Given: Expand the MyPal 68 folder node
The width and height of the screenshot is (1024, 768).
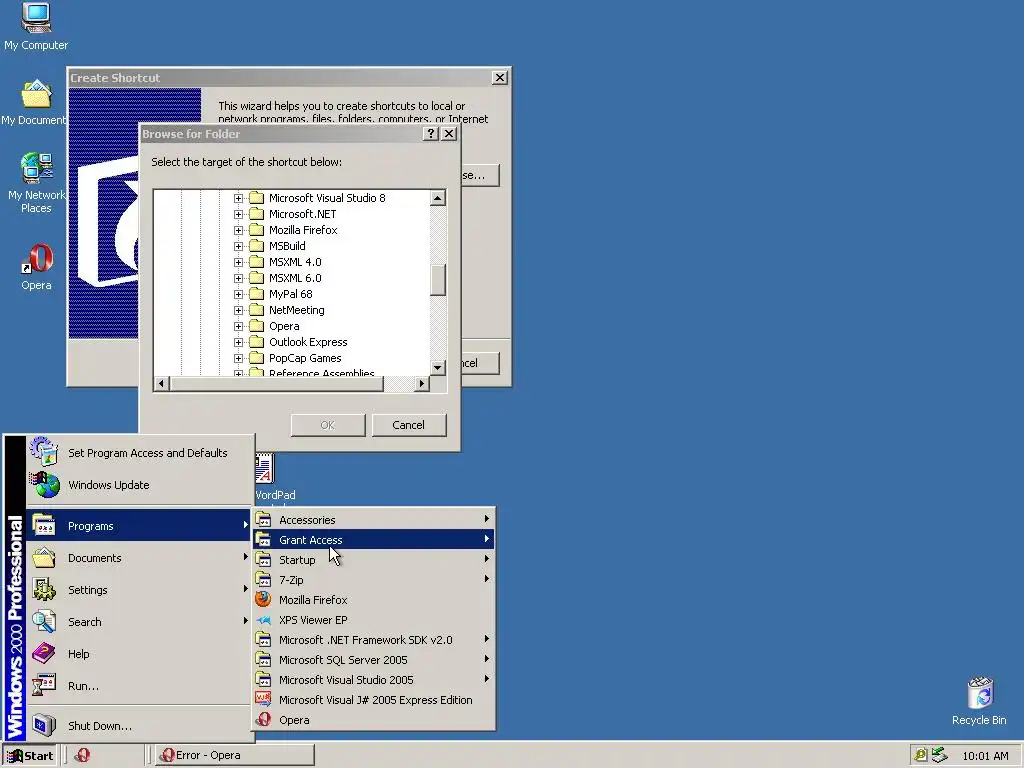Looking at the screenshot, I should pos(238,294).
